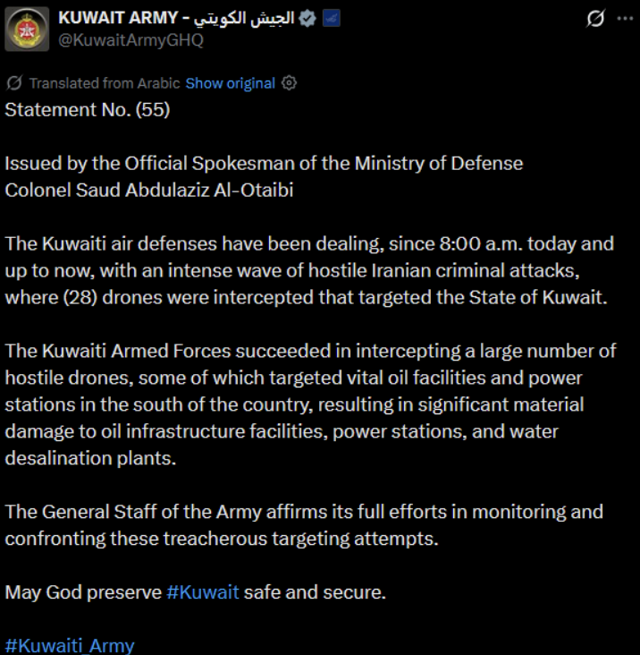This screenshot has height=655, width=640.
Task: Open translation settings gear icon
Action: tap(290, 83)
